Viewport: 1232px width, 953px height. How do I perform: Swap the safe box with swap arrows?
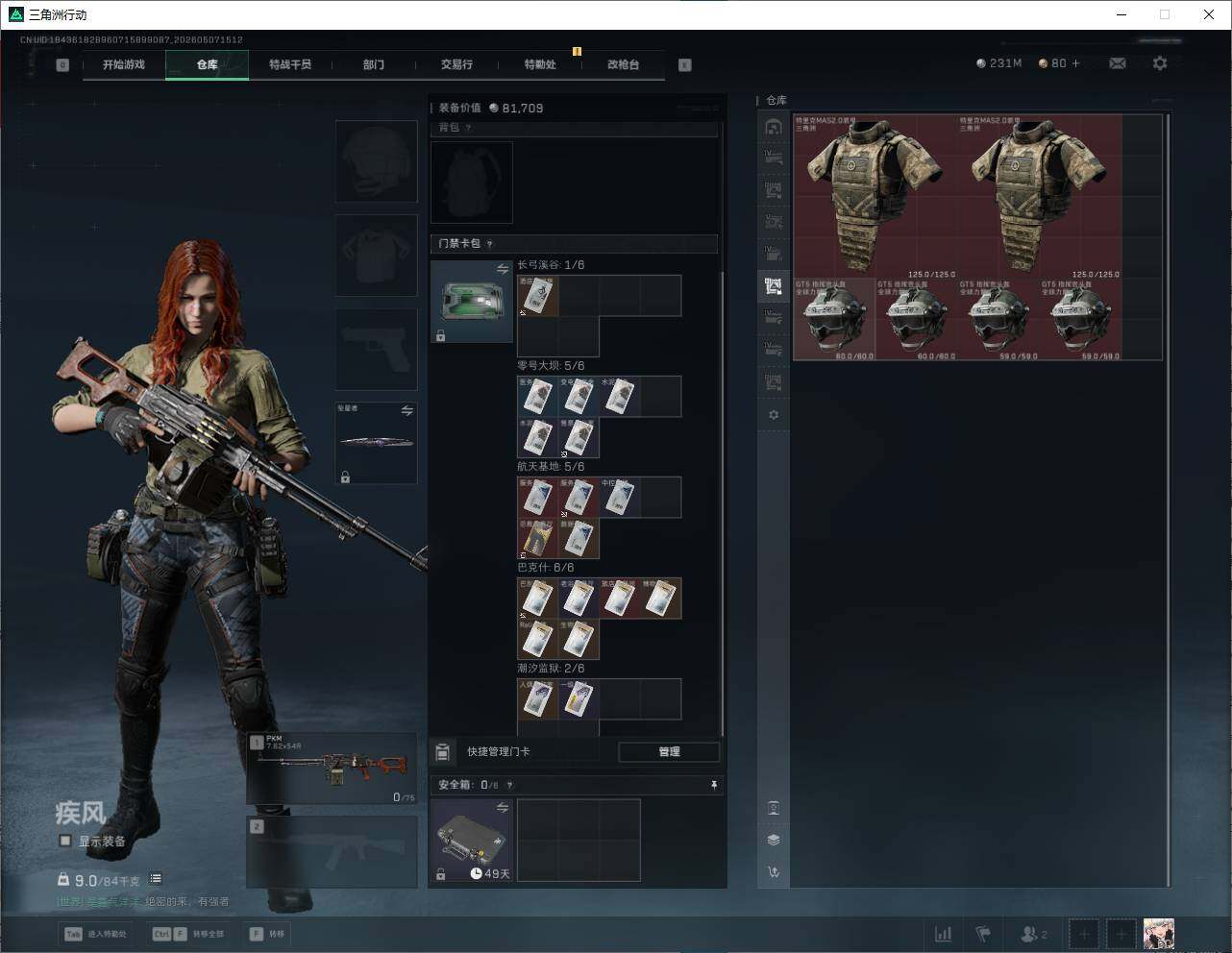502,808
